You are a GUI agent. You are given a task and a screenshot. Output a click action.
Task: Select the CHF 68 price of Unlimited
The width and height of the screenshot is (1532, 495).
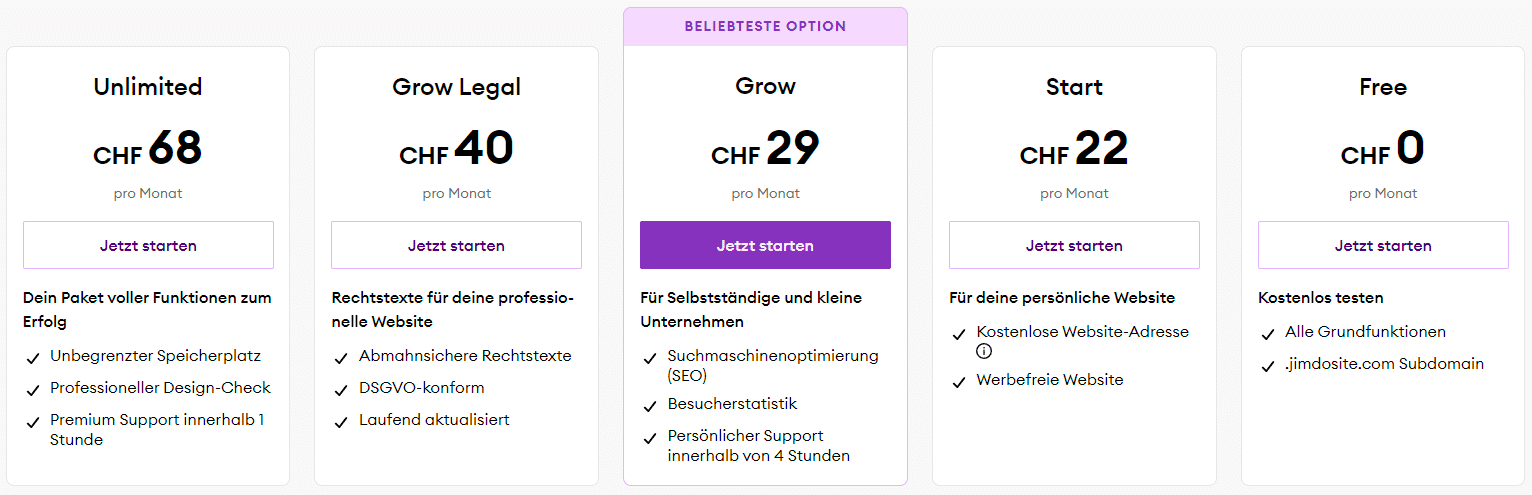[148, 149]
